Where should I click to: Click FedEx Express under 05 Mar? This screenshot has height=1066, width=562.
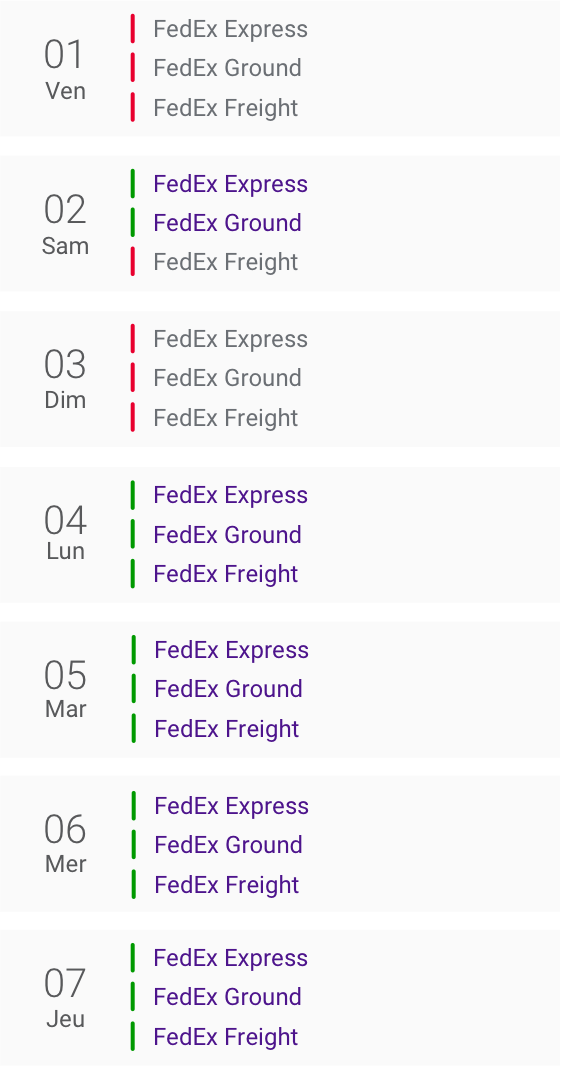[231, 650]
